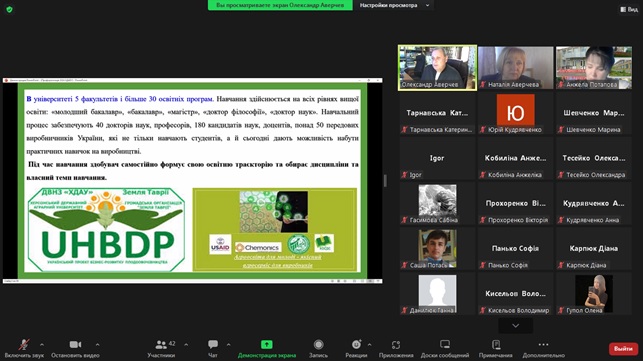Screen dimensions: 643x361
Task: Click the green encryption shield icon
Action: point(9,9)
